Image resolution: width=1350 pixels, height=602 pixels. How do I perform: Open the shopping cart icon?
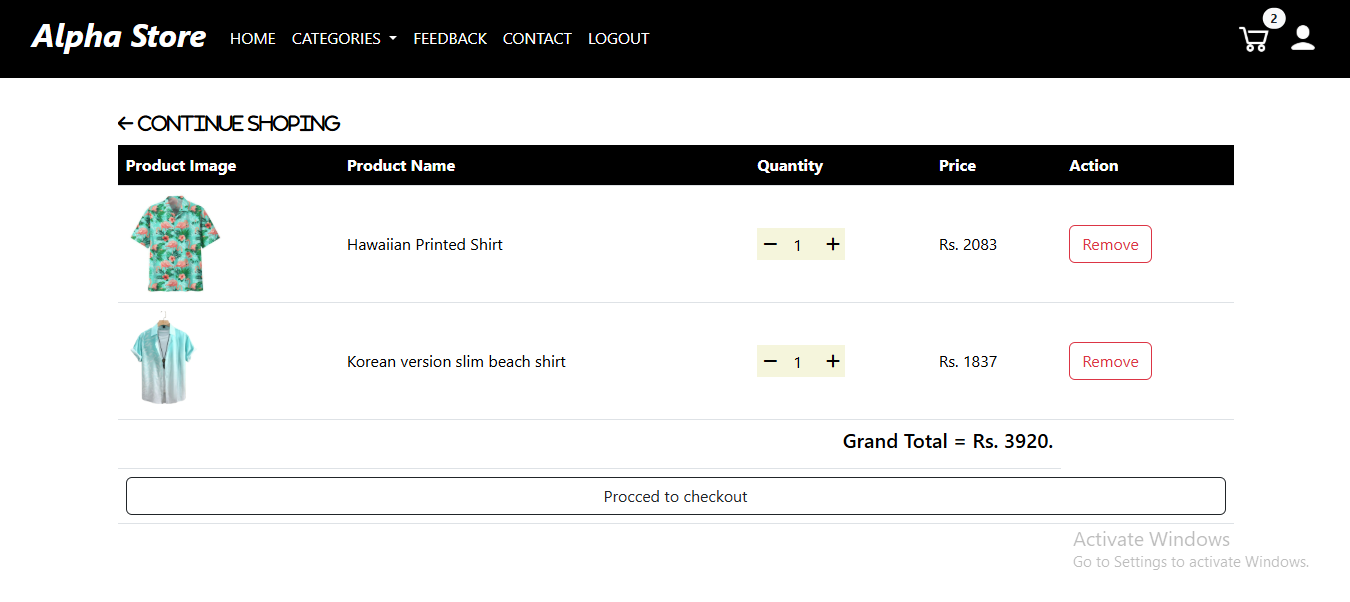tap(1253, 40)
